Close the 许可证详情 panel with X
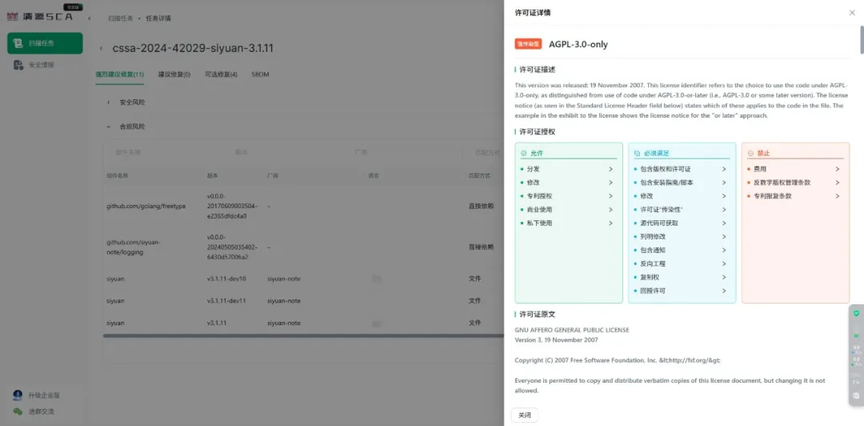Viewport: 864px width, 426px height. tap(852, 13)
